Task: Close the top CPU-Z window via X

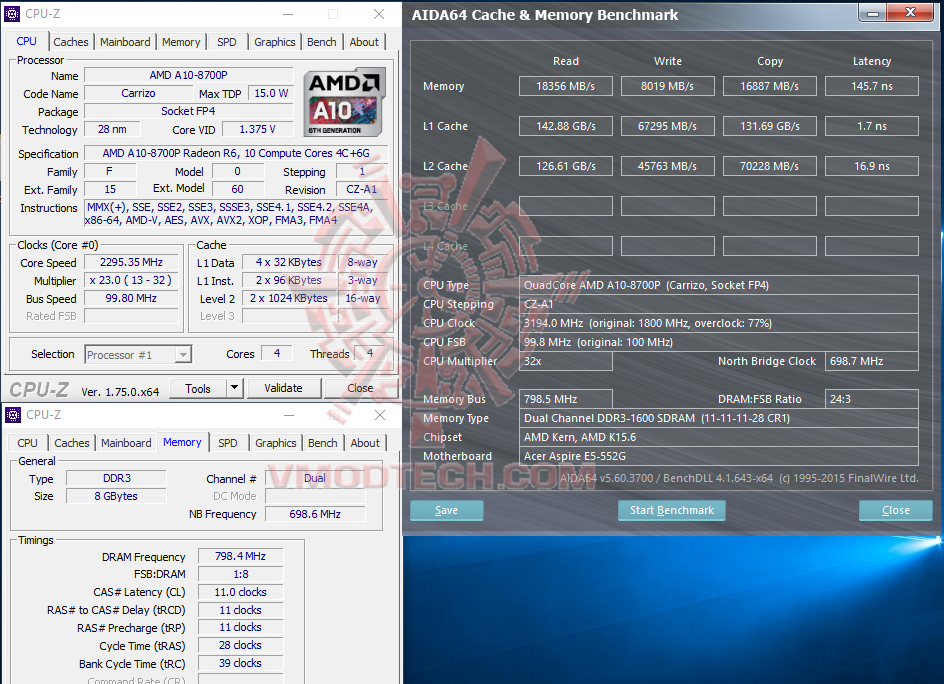Action: click(x=379, y=14)
